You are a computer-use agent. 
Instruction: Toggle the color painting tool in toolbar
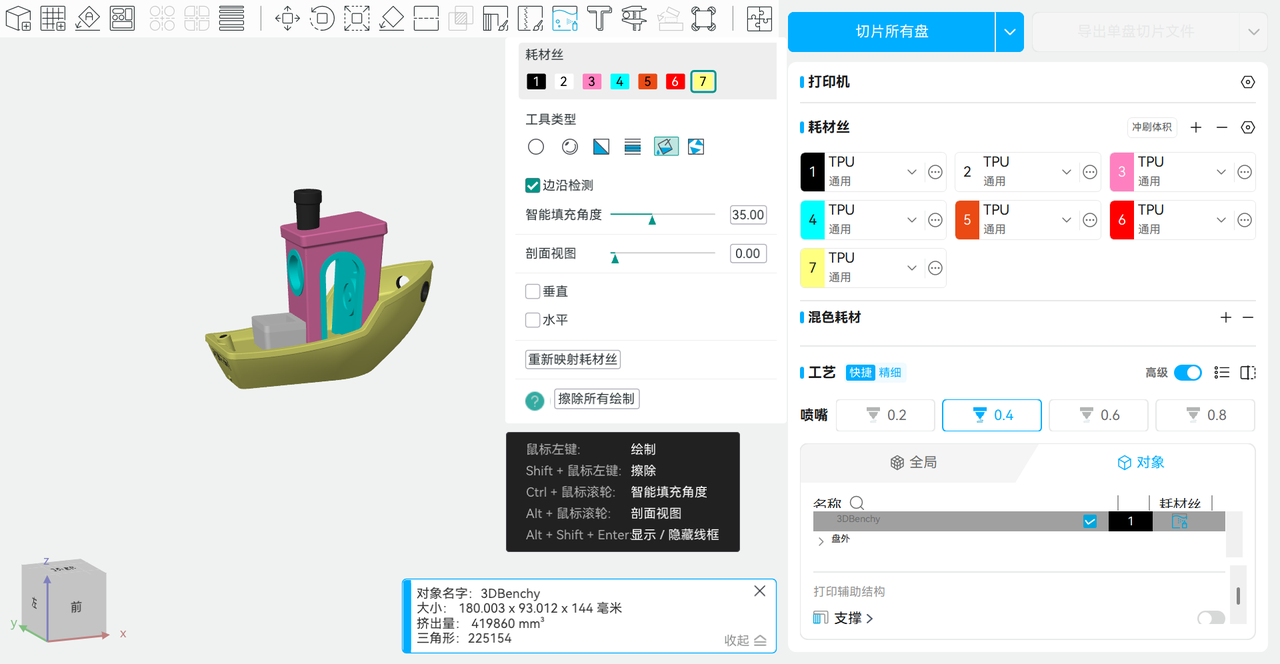click(564, 17)
